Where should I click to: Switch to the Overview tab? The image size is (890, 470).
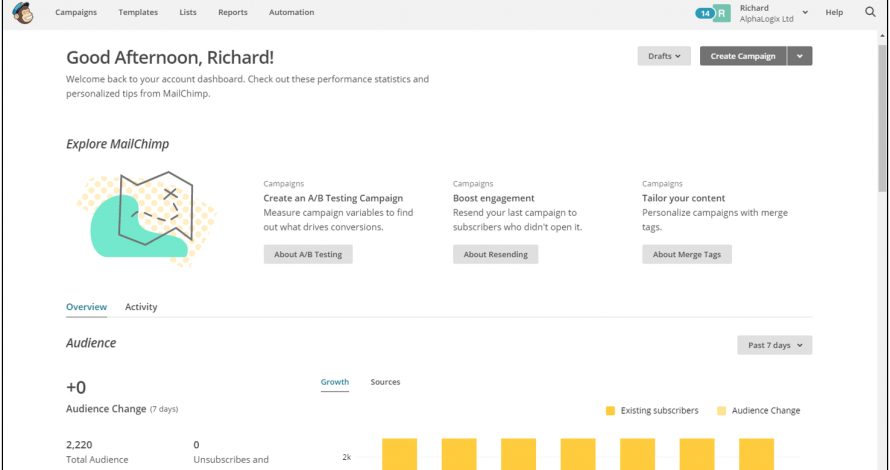(x=86, y=307)
